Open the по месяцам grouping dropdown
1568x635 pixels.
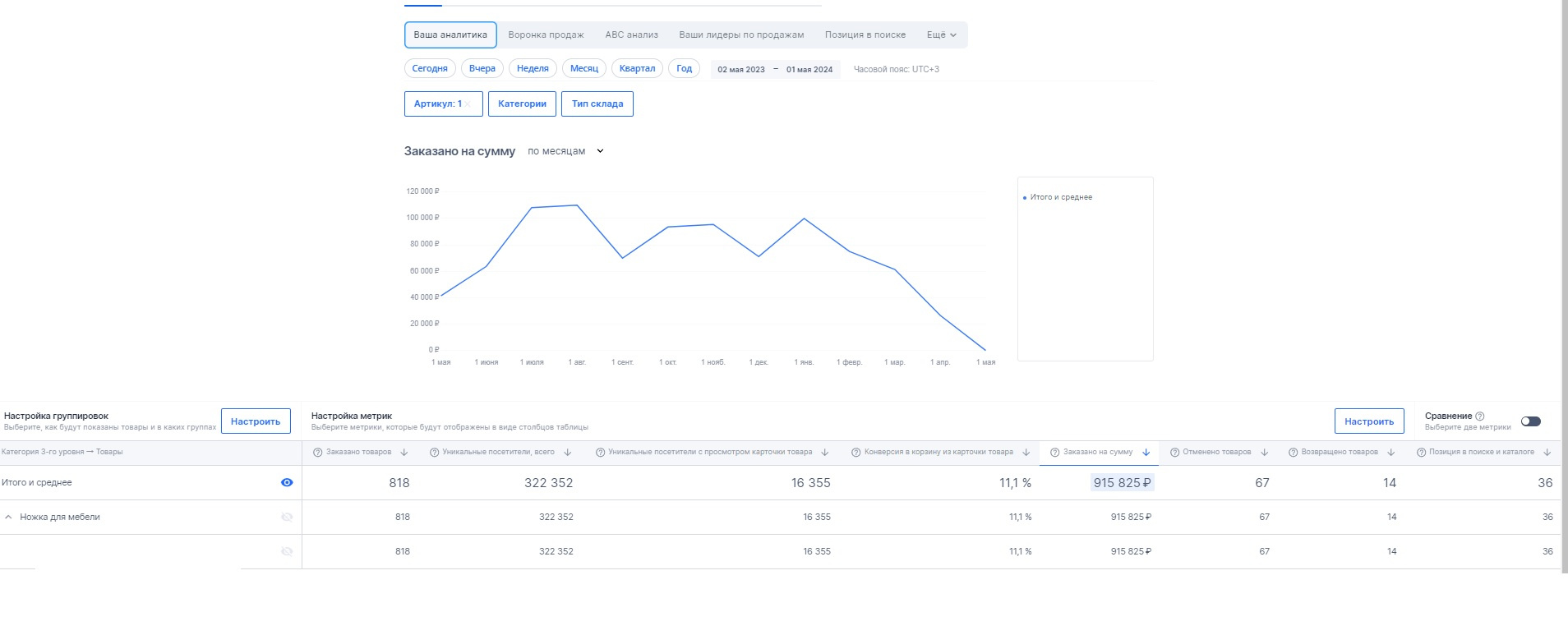tap(565, 151)
